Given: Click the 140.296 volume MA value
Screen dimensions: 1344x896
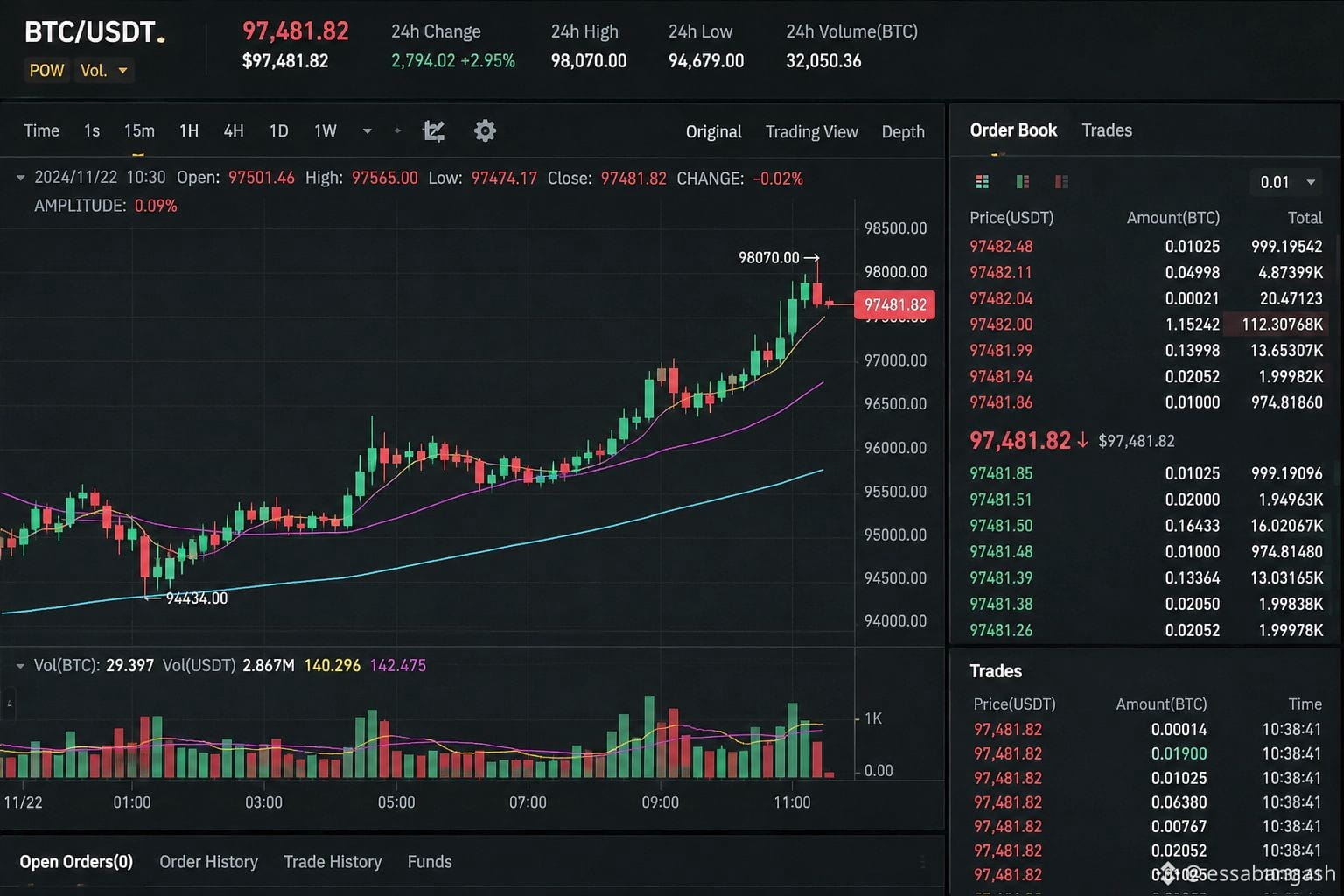Looking at the screenshot, I should (332, 666).
